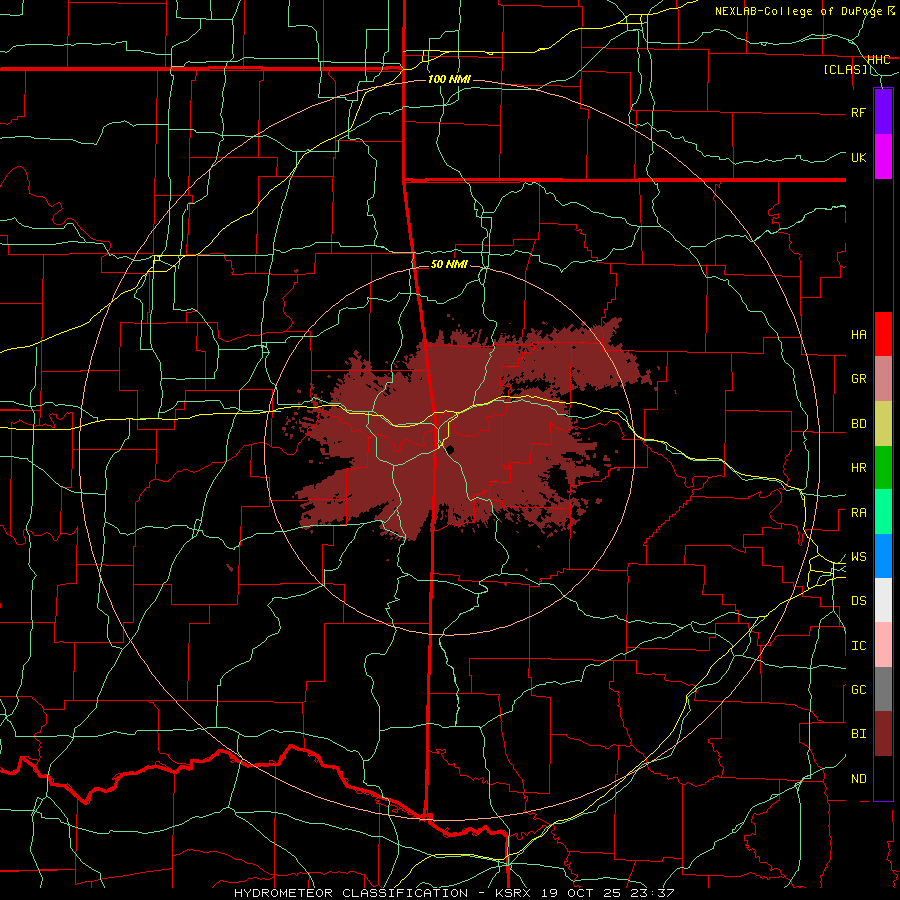Click the 23:37 timestamp

654,893
